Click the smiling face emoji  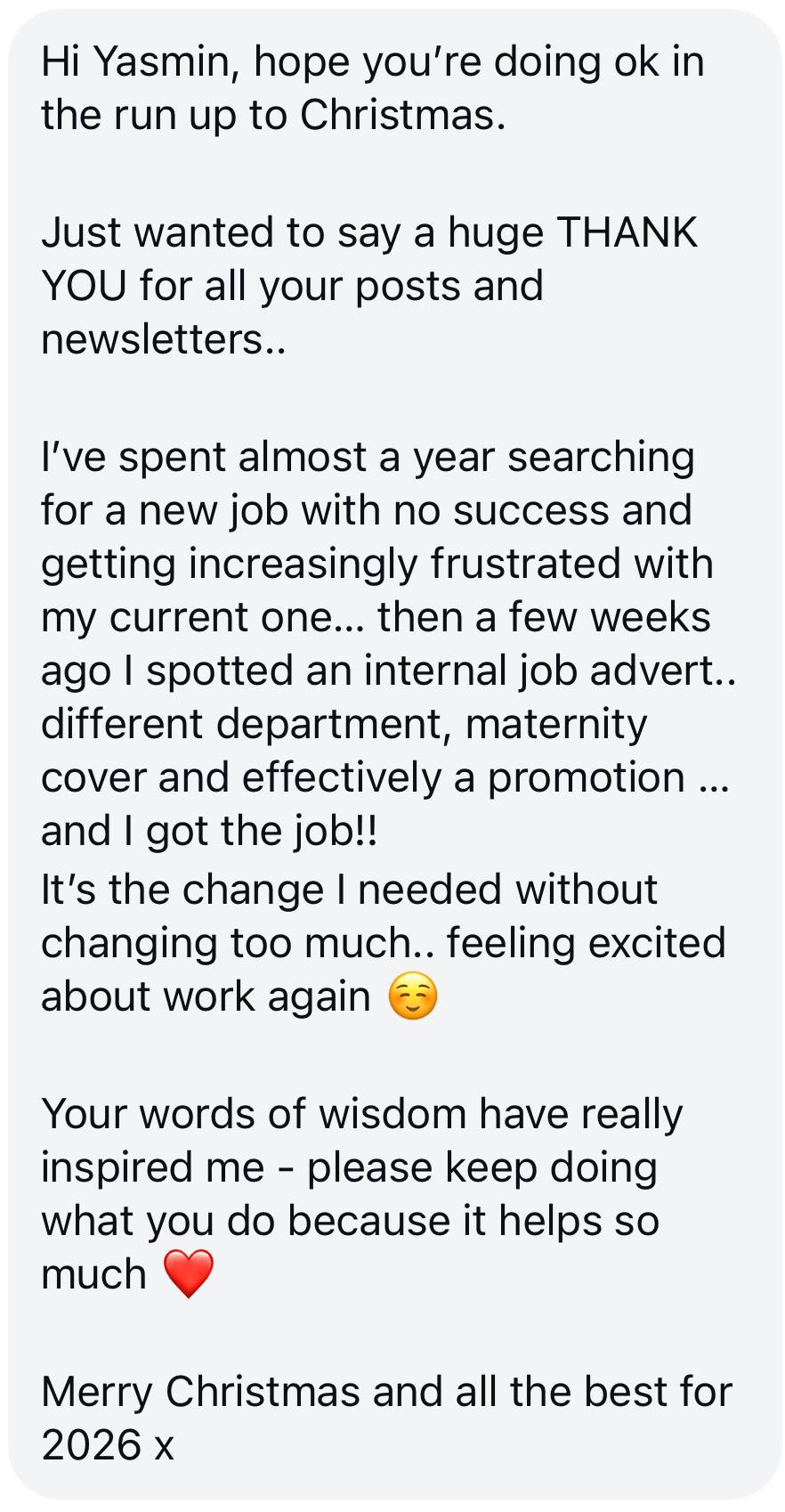(x=413, y=997)
